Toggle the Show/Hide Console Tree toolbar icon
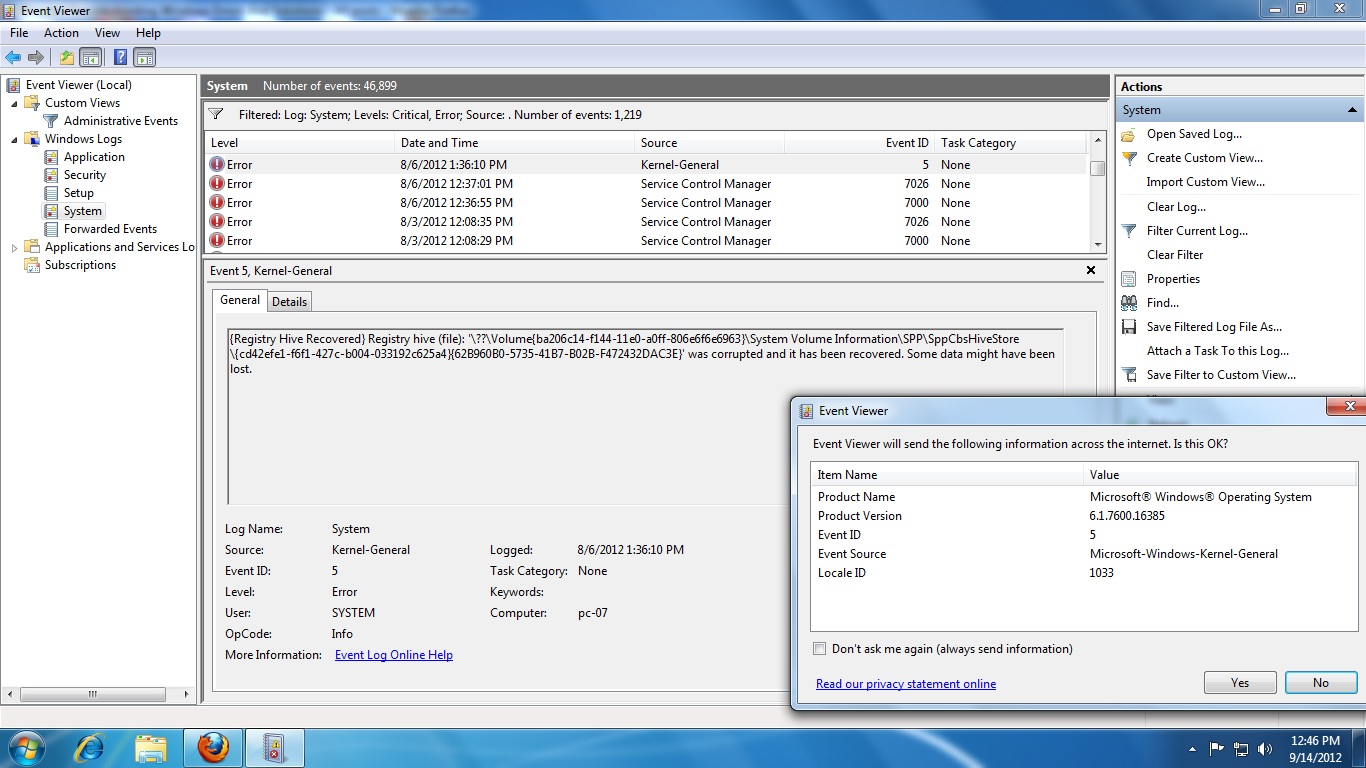The image size is (1366, 768). tap(91, 58)
